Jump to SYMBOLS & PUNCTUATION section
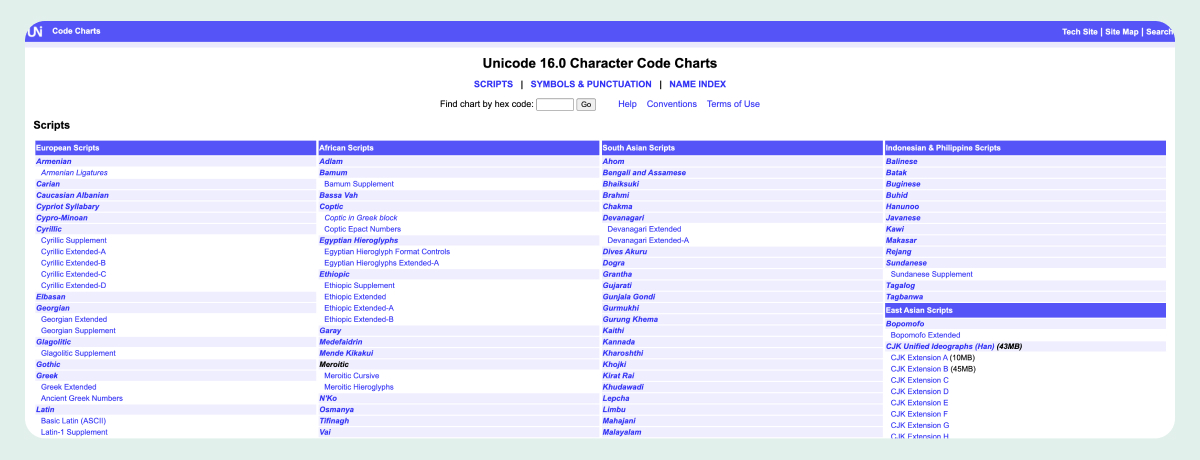This screenshot has width=1200, height=460. (x=591, y=84)
